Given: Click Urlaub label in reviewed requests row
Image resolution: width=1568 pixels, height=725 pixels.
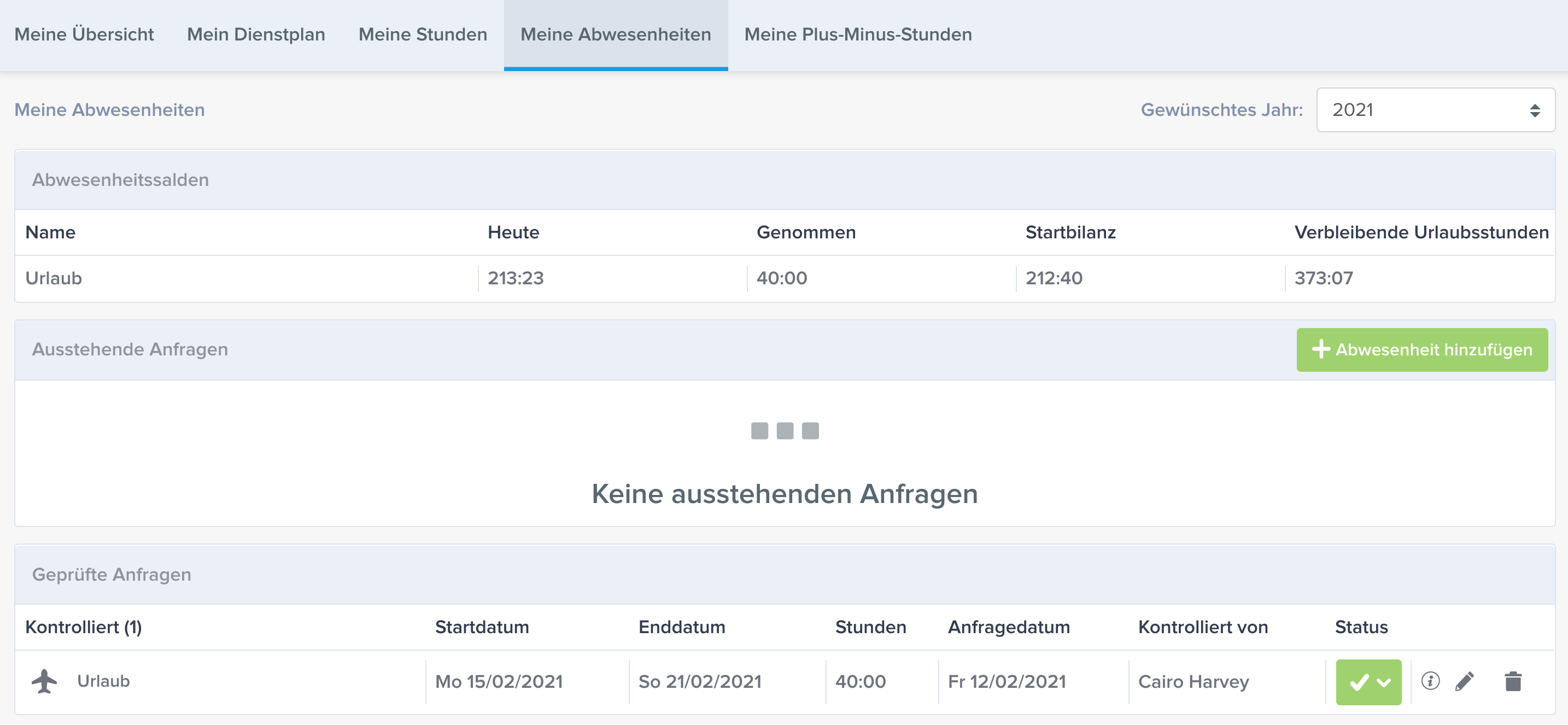Looking at the screenshot, I should [x=103, y=681].
